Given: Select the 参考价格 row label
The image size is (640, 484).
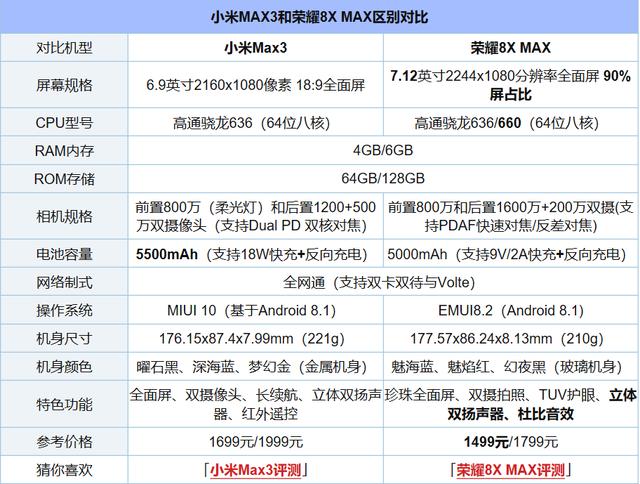Looking at the screenshot, I should [x=64, y=442].
